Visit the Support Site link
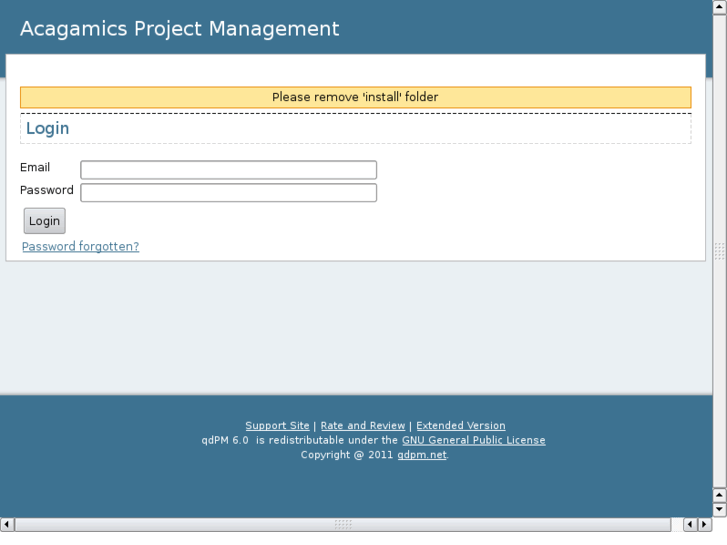This screenshot has height=545, width=727. pos(277,426)
